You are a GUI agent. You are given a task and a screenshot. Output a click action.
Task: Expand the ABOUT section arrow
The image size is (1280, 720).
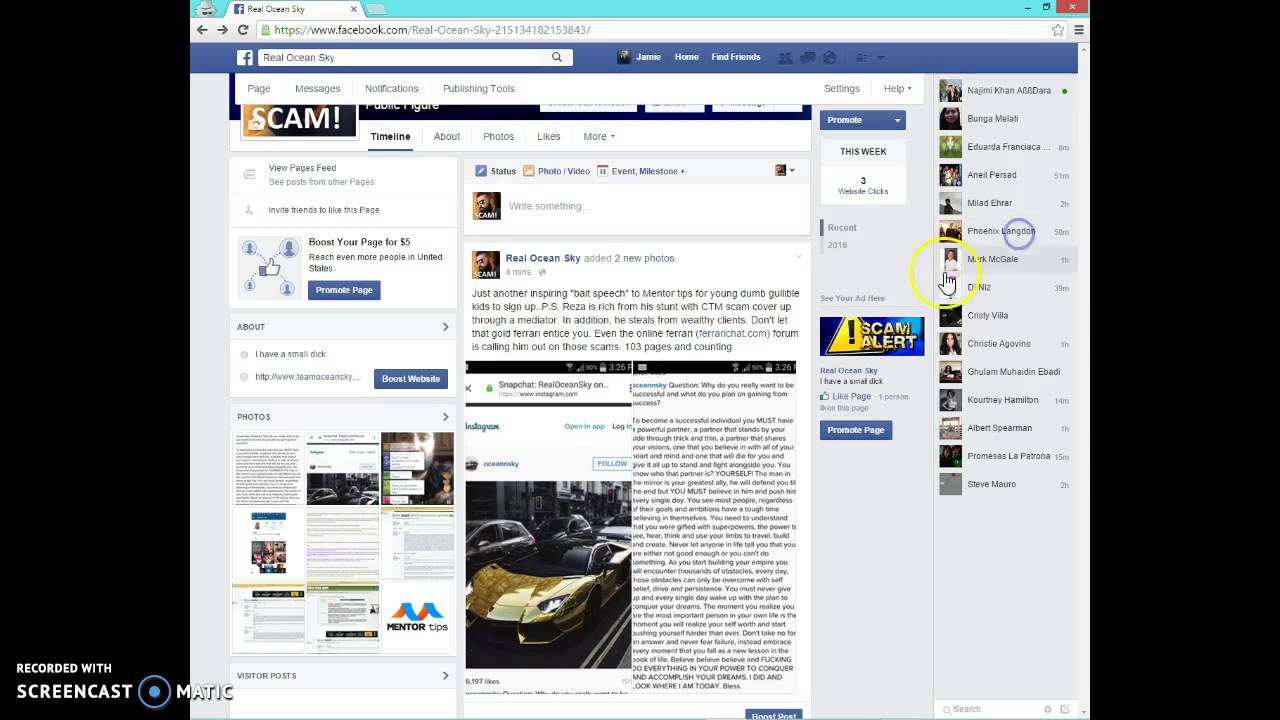[x=446, y=327]
